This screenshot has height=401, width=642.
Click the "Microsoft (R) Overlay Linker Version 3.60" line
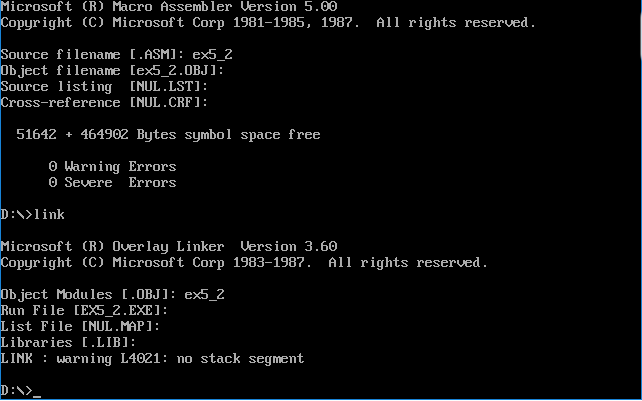(169, 246)
